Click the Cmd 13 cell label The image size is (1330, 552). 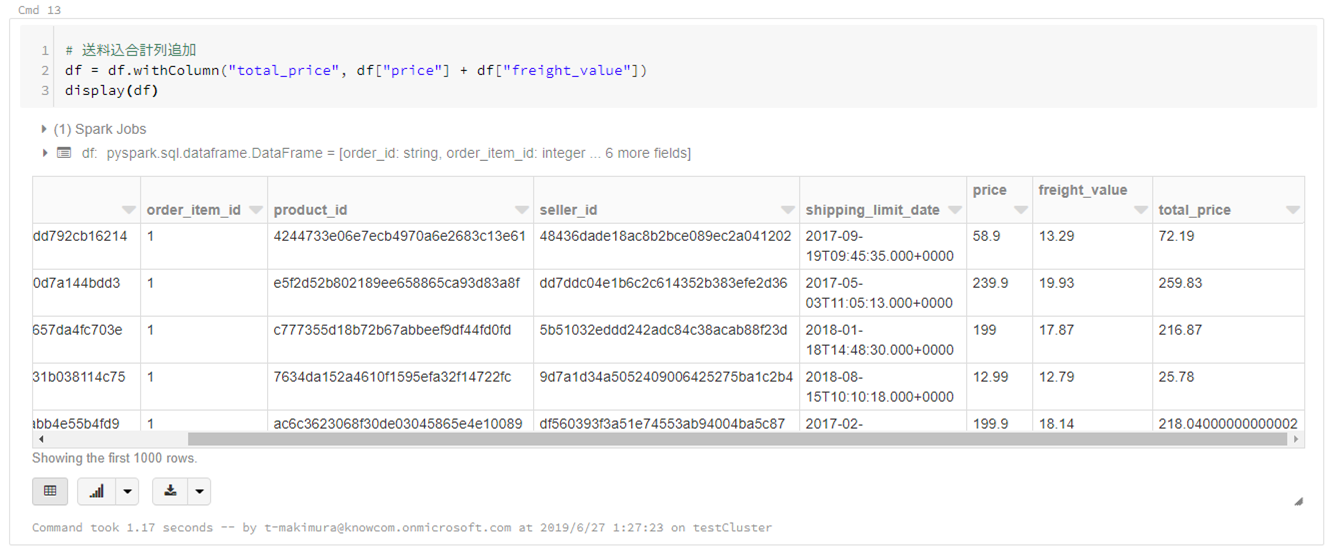[x=40, y=10]
